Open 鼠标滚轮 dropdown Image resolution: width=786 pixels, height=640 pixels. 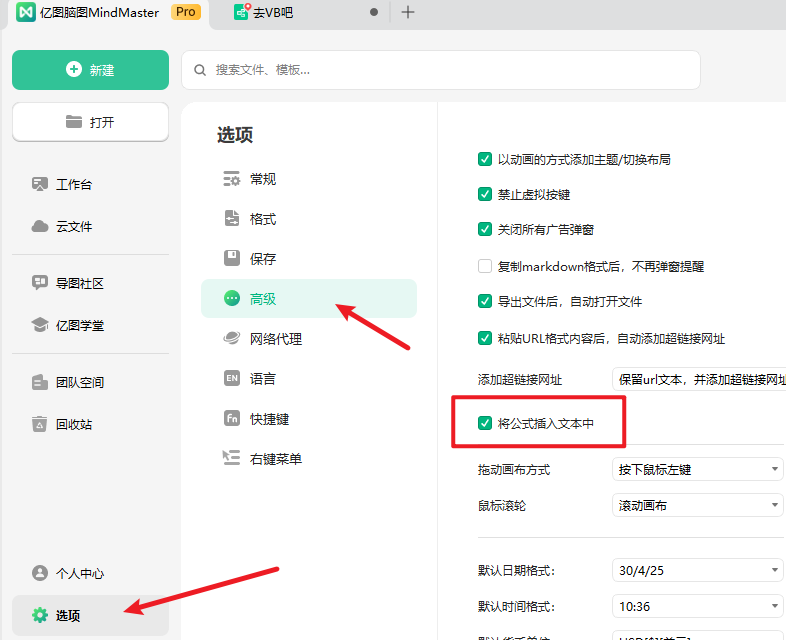coord(697,505)
